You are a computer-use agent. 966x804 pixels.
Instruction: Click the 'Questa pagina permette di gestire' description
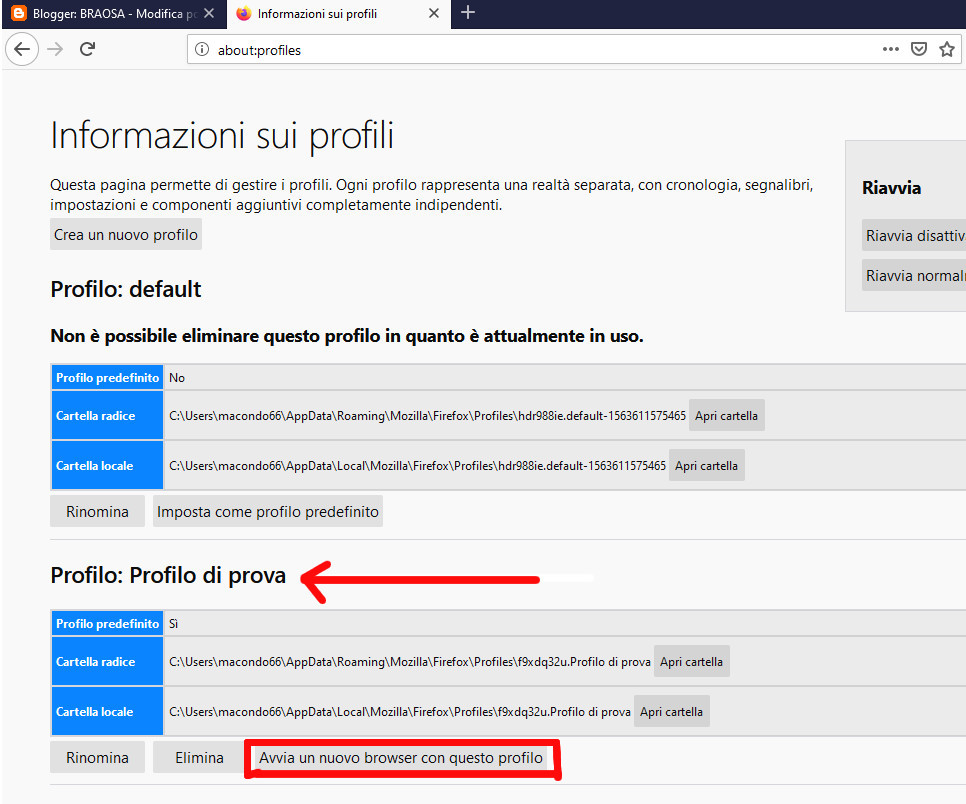point(431,195)
